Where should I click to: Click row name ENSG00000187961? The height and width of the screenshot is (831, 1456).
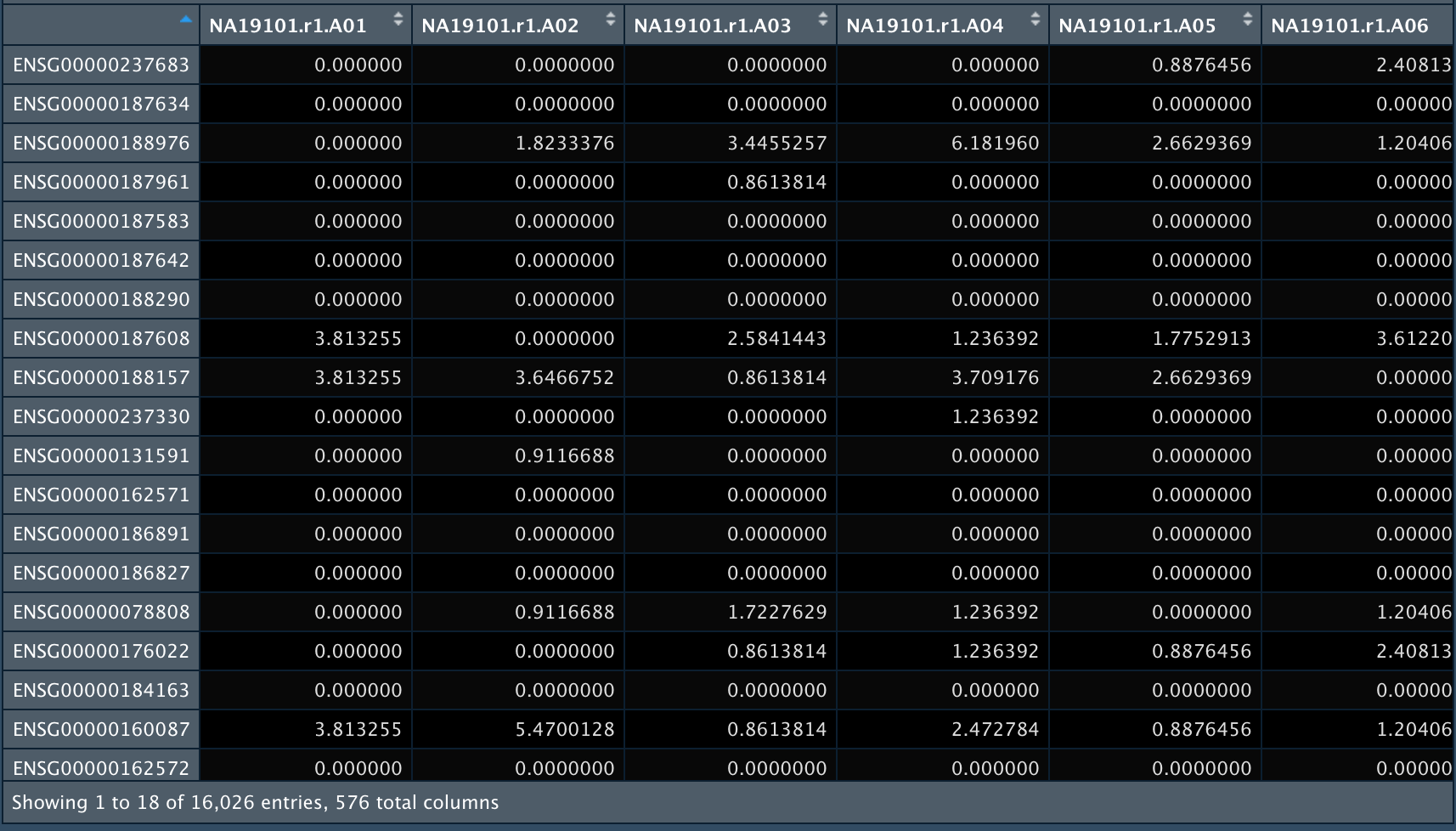click(101, 182)
